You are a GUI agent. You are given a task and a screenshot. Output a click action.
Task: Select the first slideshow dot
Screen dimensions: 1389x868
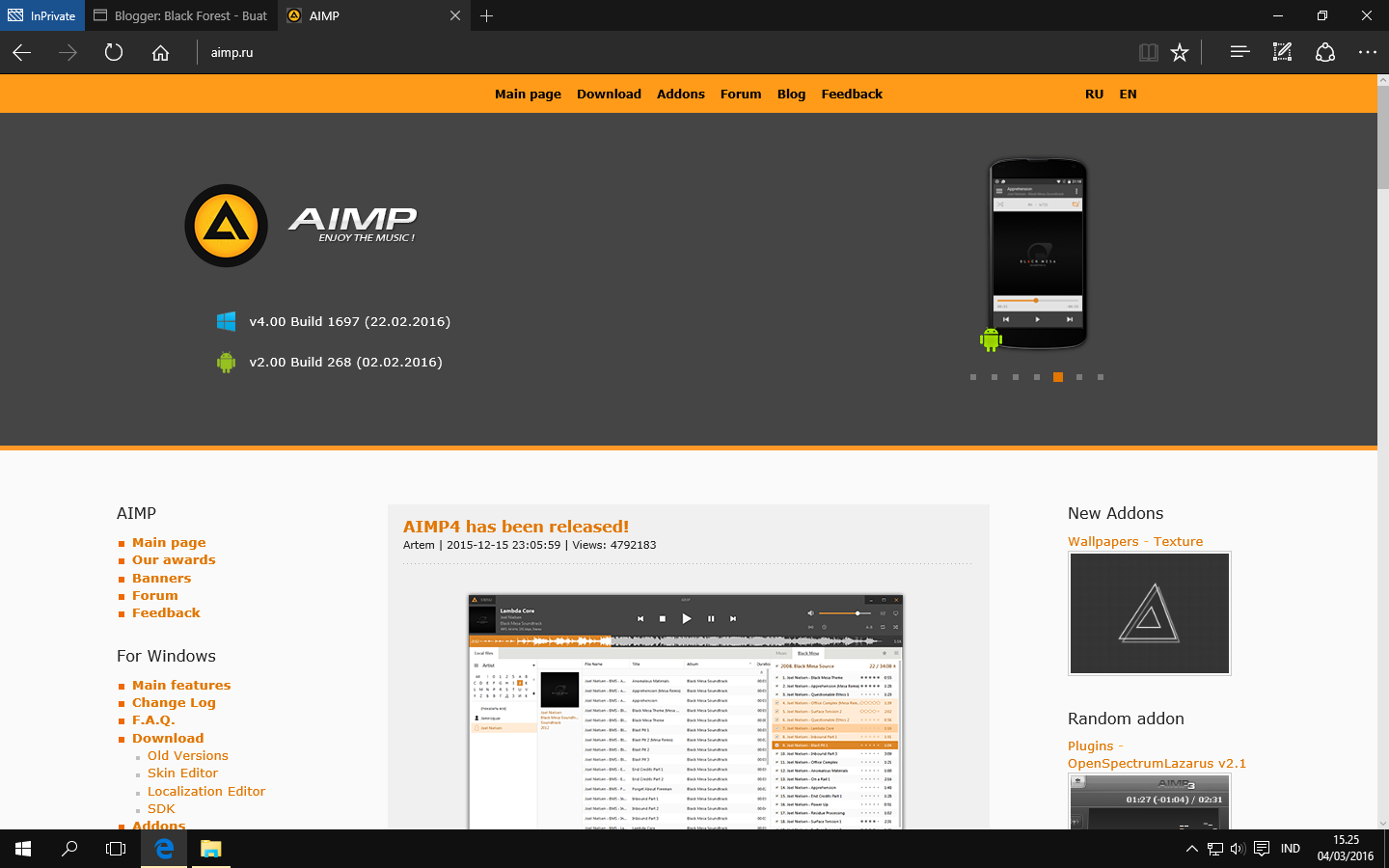click(973, 377)
